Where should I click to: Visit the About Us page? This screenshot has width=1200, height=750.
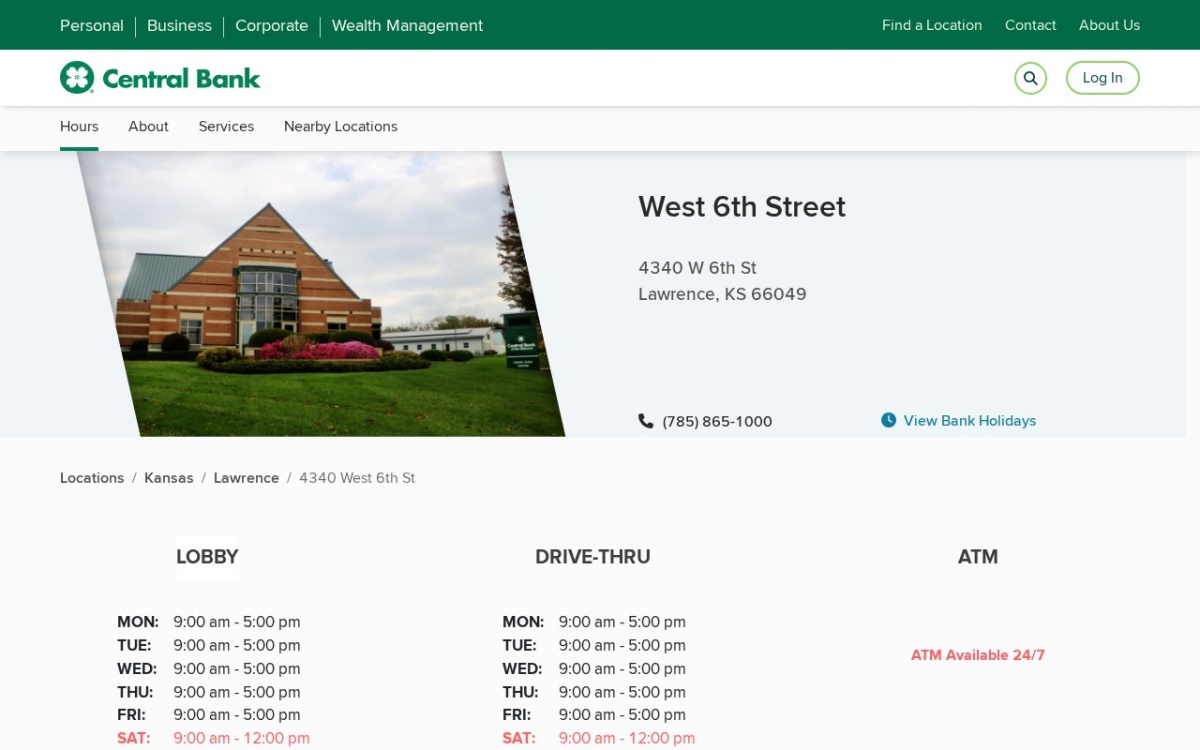click(x=1109, y=25)
